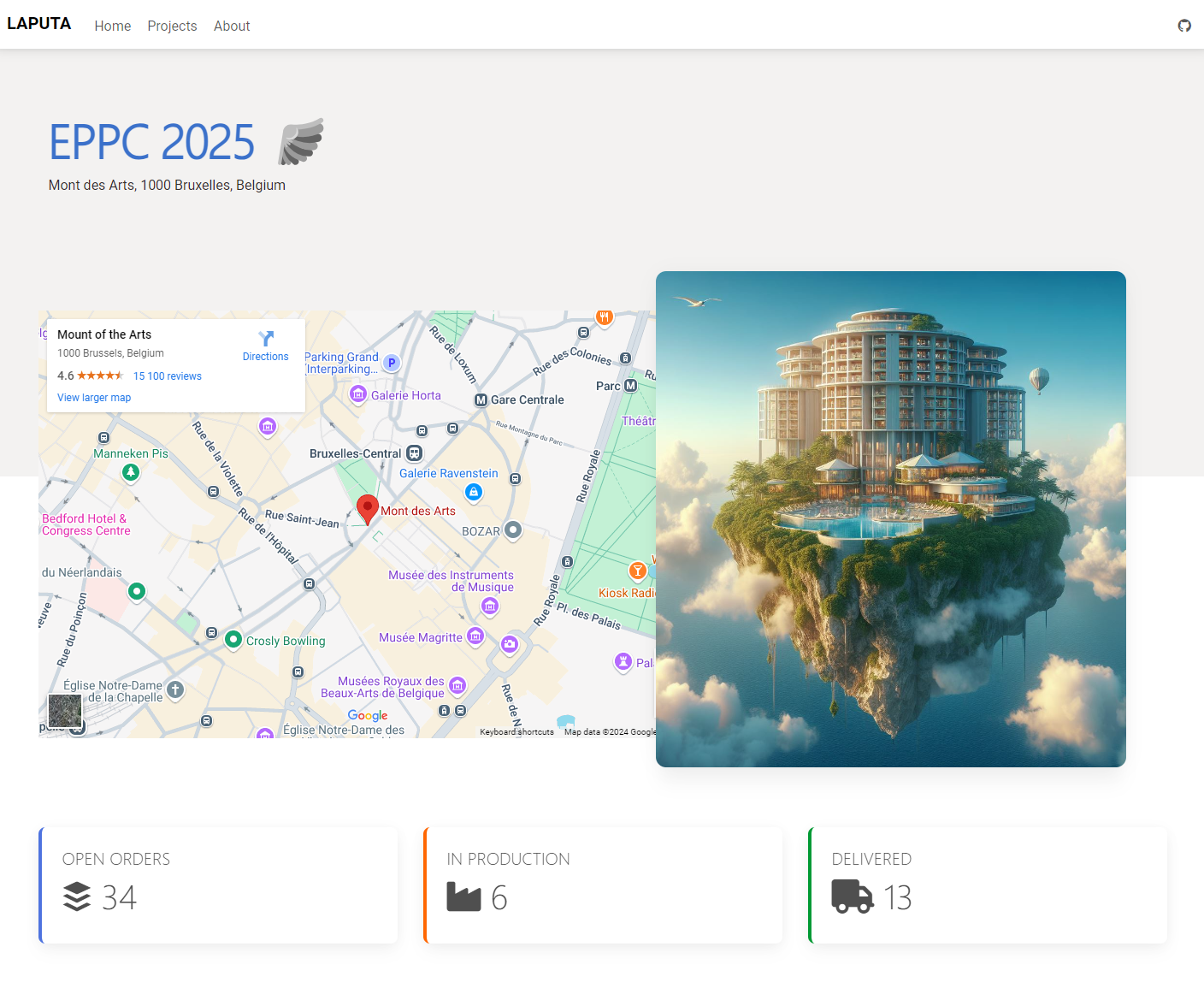The height and width of the screenshot is (994, 1204).
Task: Select the Crosly Bowling marker icon
Action: [233, 639]
